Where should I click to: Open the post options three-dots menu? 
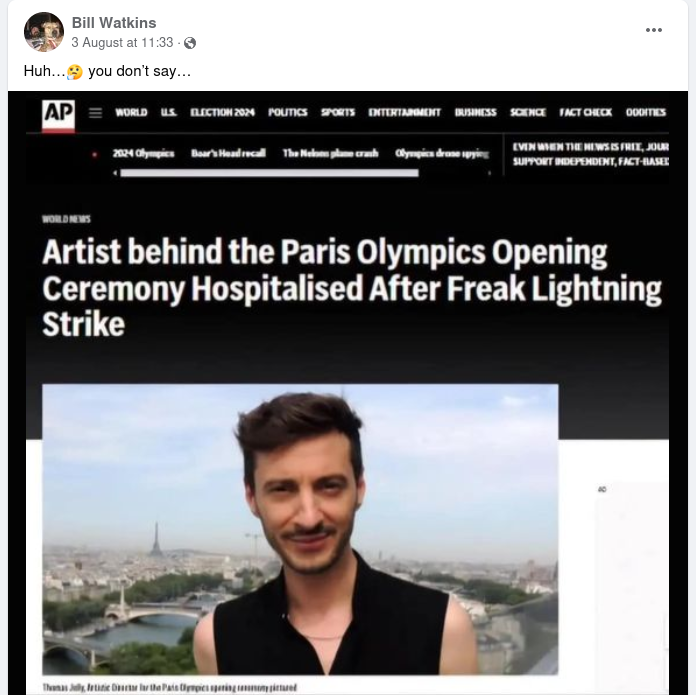(653, 30)
